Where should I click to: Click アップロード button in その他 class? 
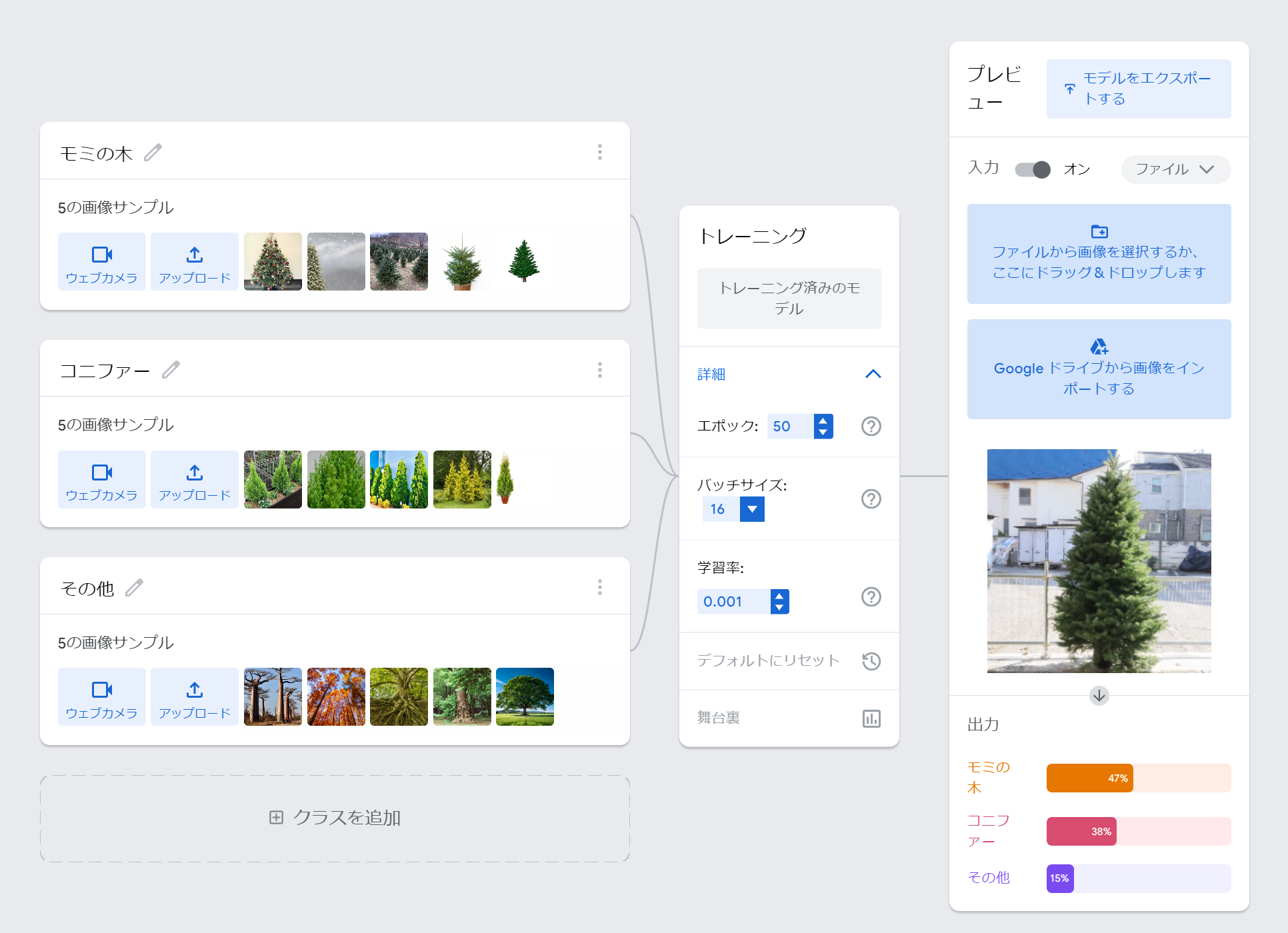click(194, 696)
